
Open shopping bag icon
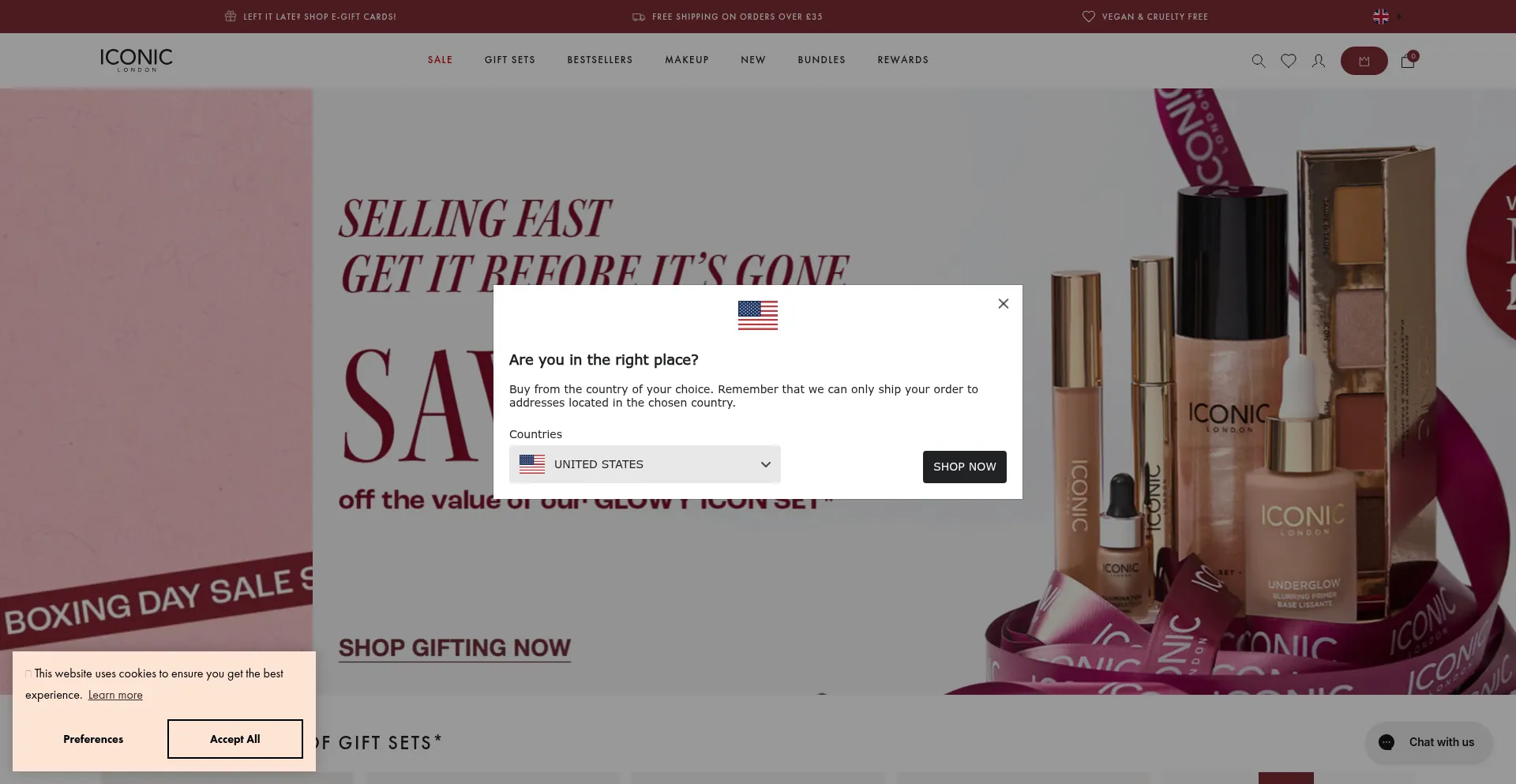click(1408, 61)
